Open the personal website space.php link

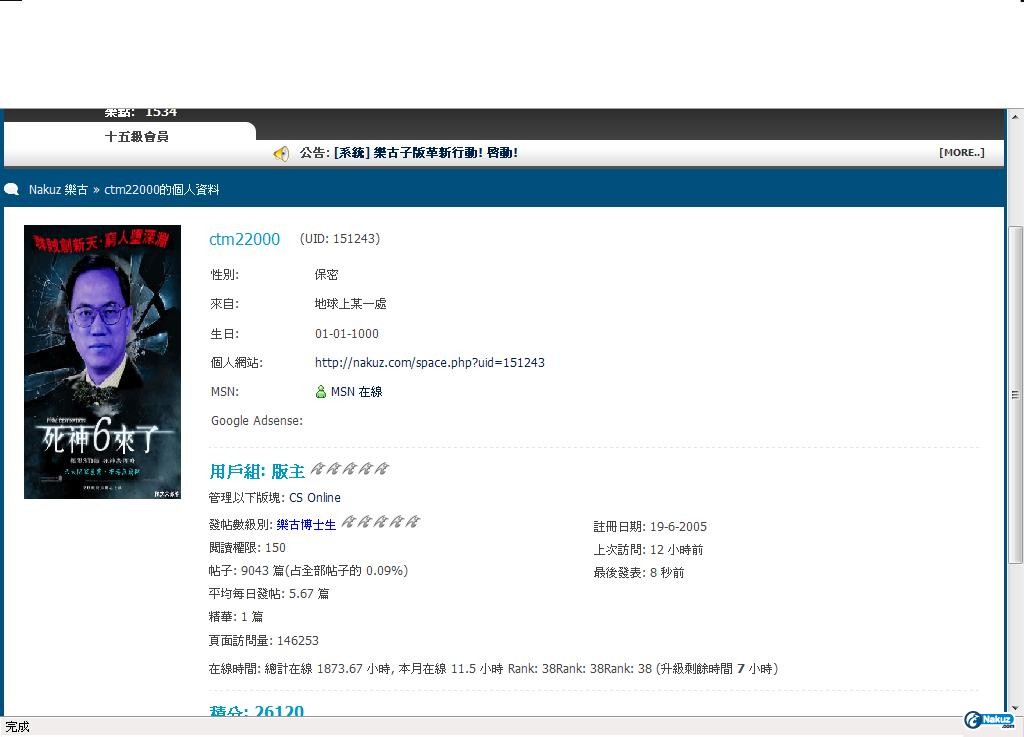430,363
